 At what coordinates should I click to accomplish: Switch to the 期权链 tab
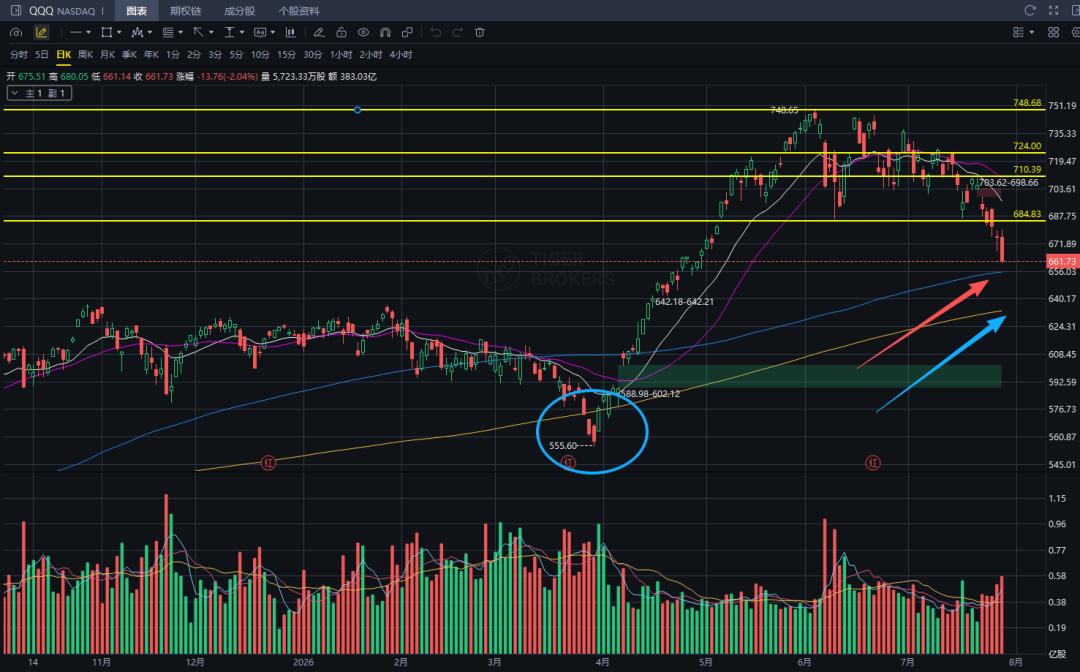pyautogui.click(x=186, y=10)
